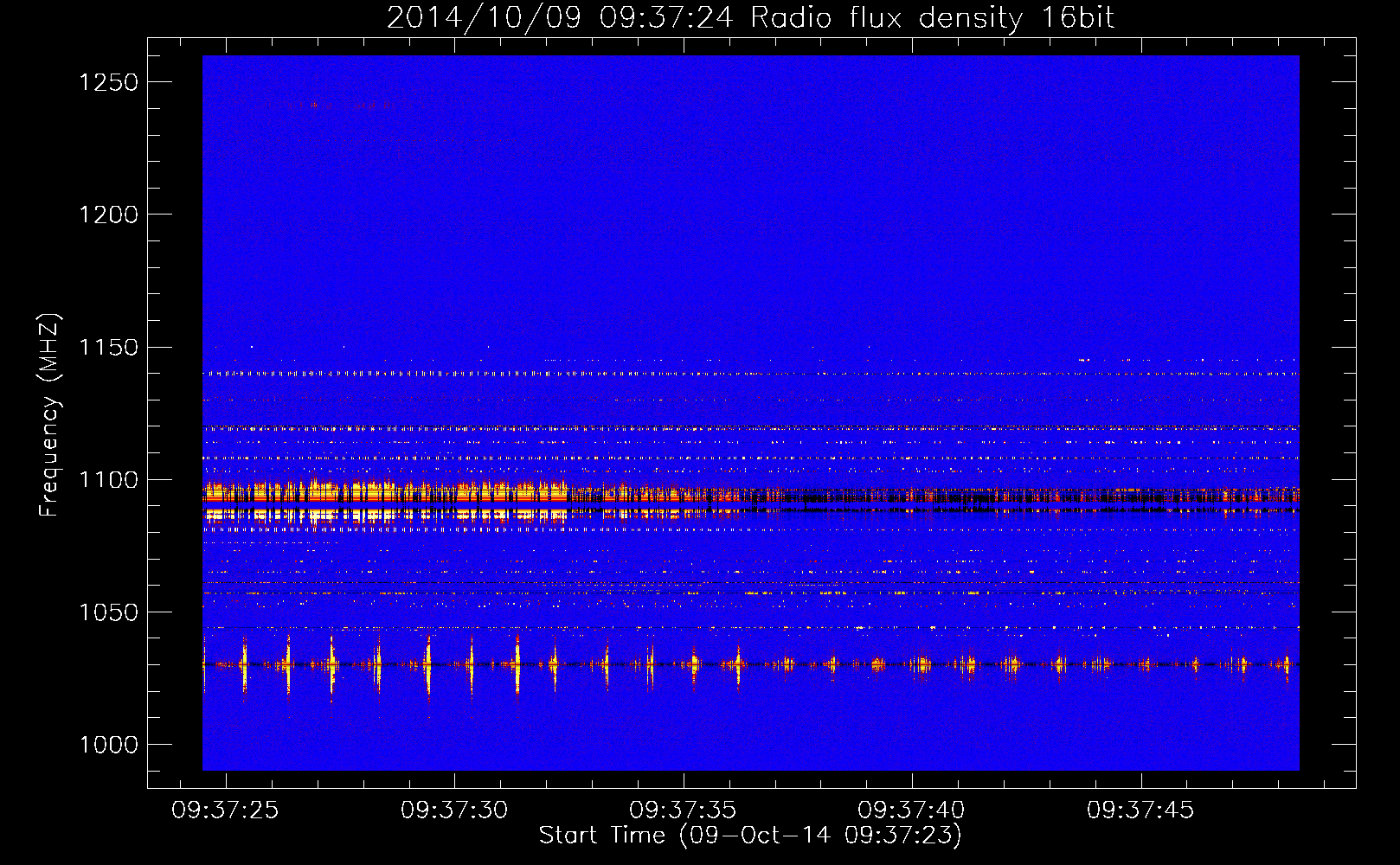Select the 1050 frequency axis label

click(108, 612)
